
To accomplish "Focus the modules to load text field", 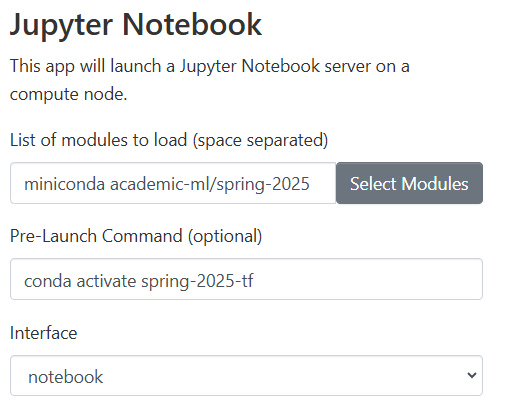I will coord(173,183).
